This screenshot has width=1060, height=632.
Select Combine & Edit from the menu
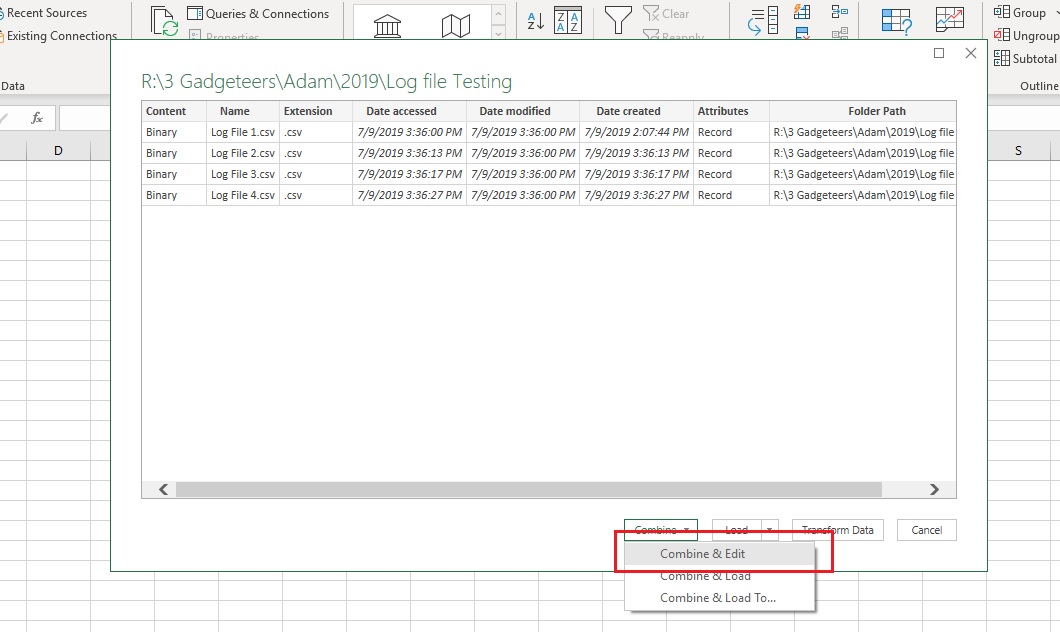722,553
